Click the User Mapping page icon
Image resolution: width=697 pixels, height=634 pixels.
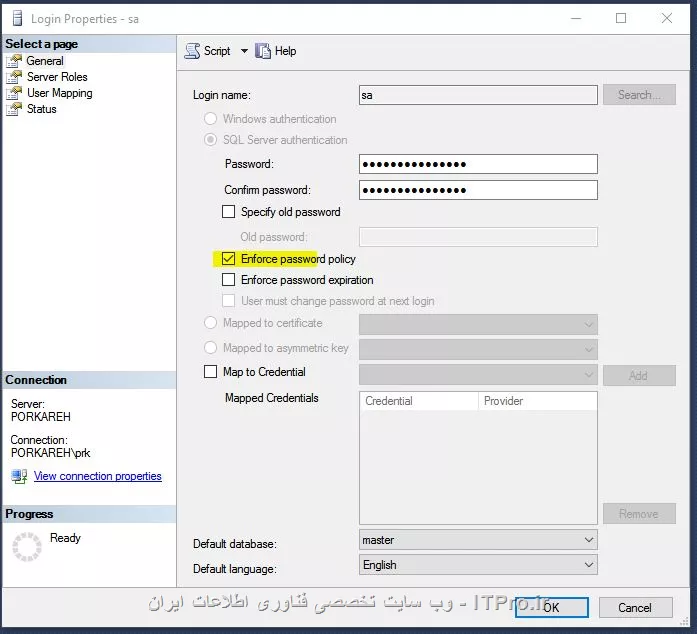tap(14, 93)
